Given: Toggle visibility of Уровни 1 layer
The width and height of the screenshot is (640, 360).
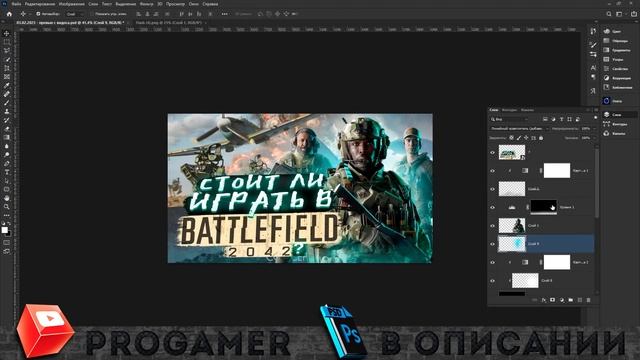Looking at the screenshot, I should click(x=492, y=207).
